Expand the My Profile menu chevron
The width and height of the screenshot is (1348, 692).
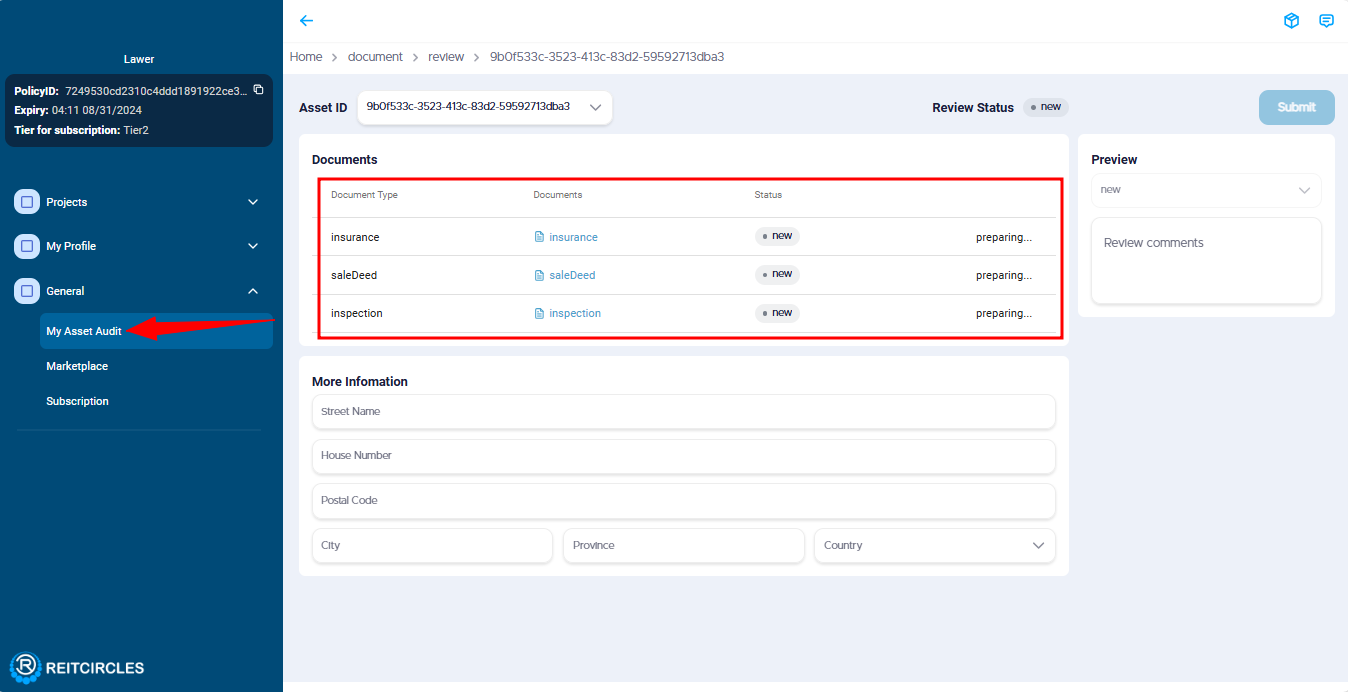pyautogui.click(x=253, y=246)
